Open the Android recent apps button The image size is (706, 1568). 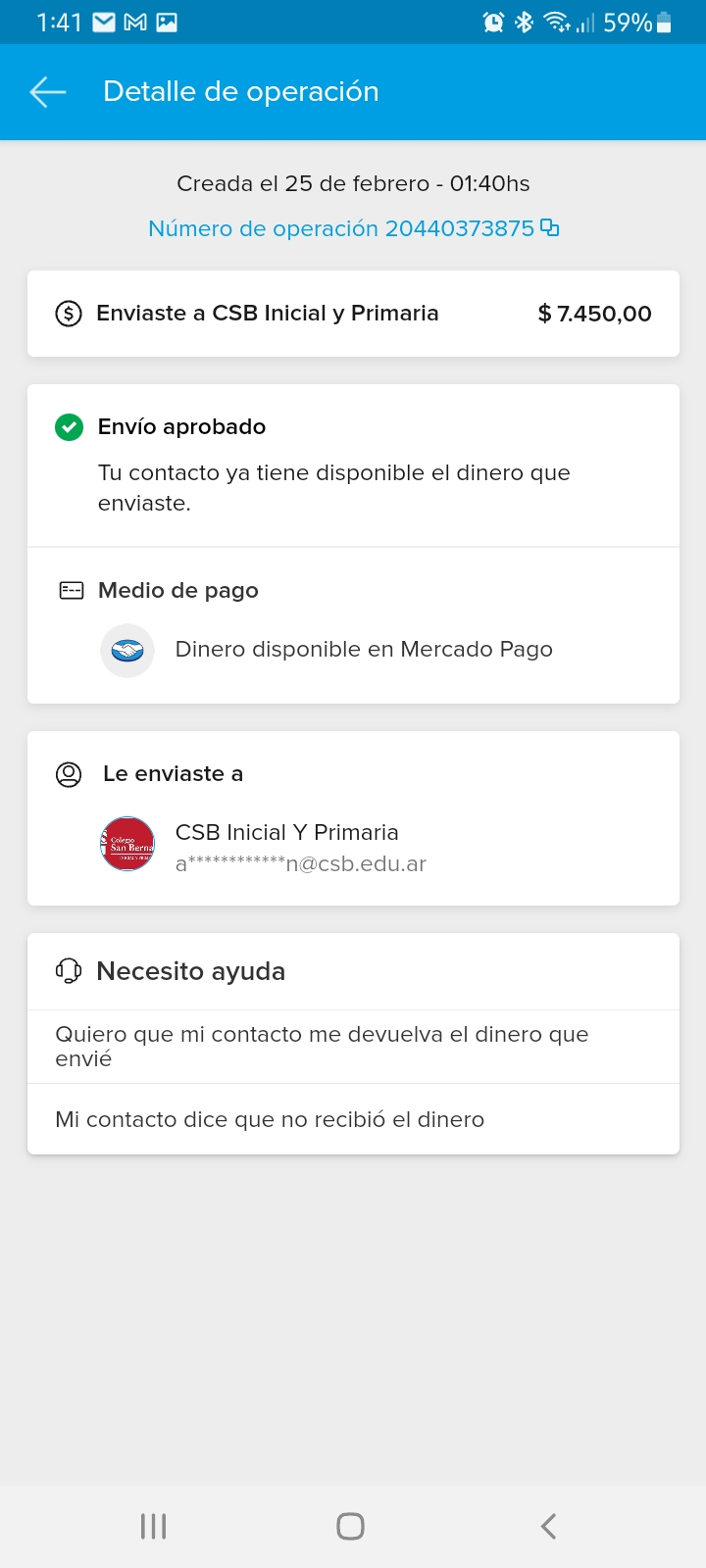click(x=154, y=1526)
